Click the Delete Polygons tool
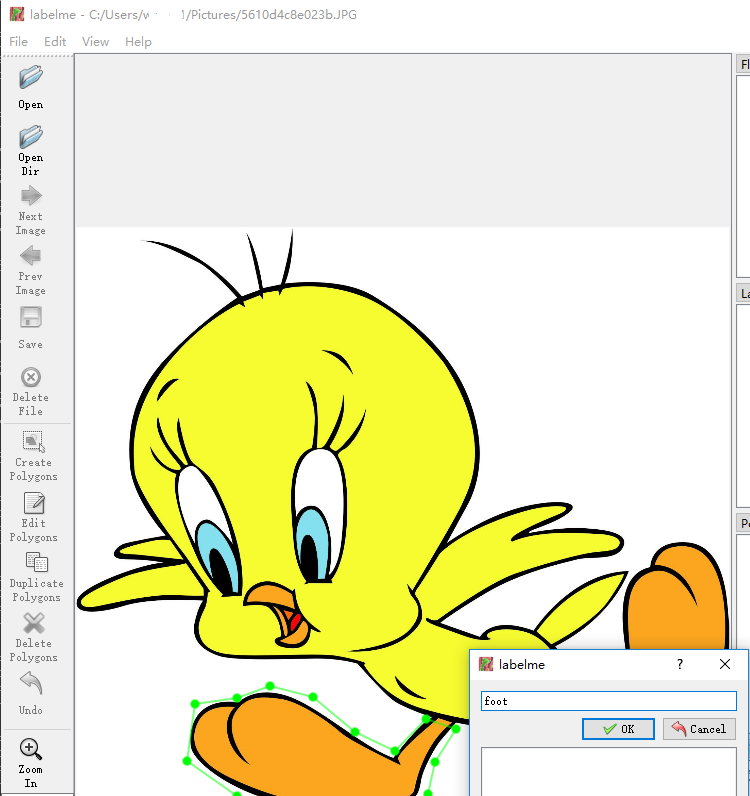Image resolution: width=750 pixels, height=796 pixels. point(34,637)
